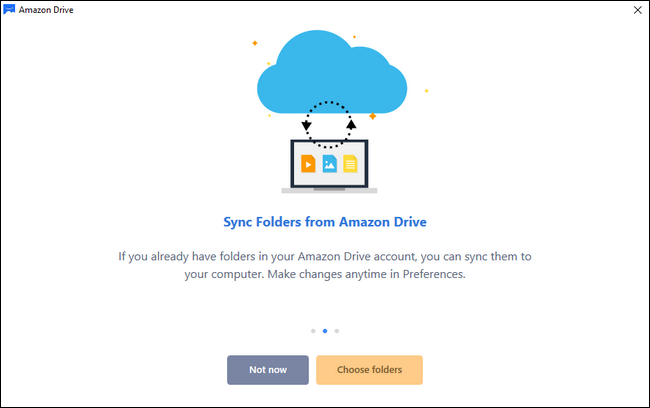Open the Choose folders button
This screenshot has height=408, width=650.
coord(369,370)
